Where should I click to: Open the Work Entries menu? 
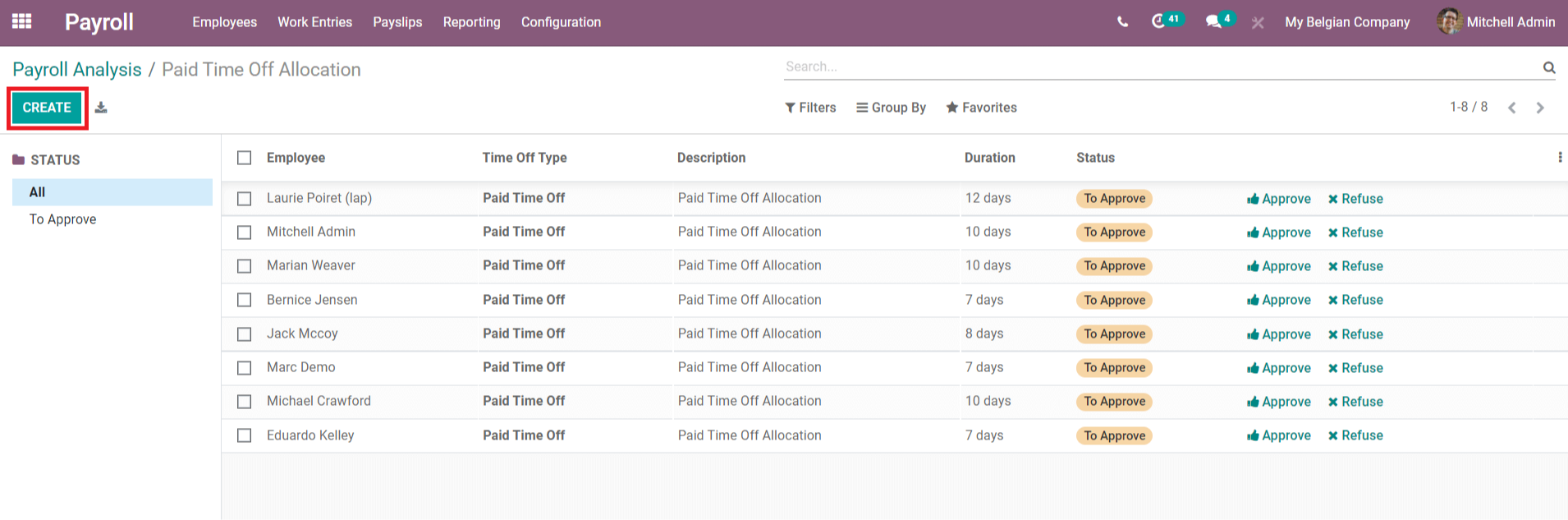pyautogui.click(x=314, y=22)
